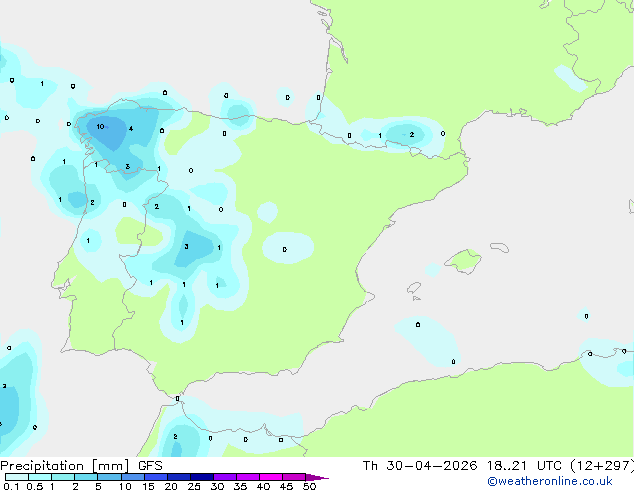Click the arrow tip beyond 50 on legend

pos(317,478)
